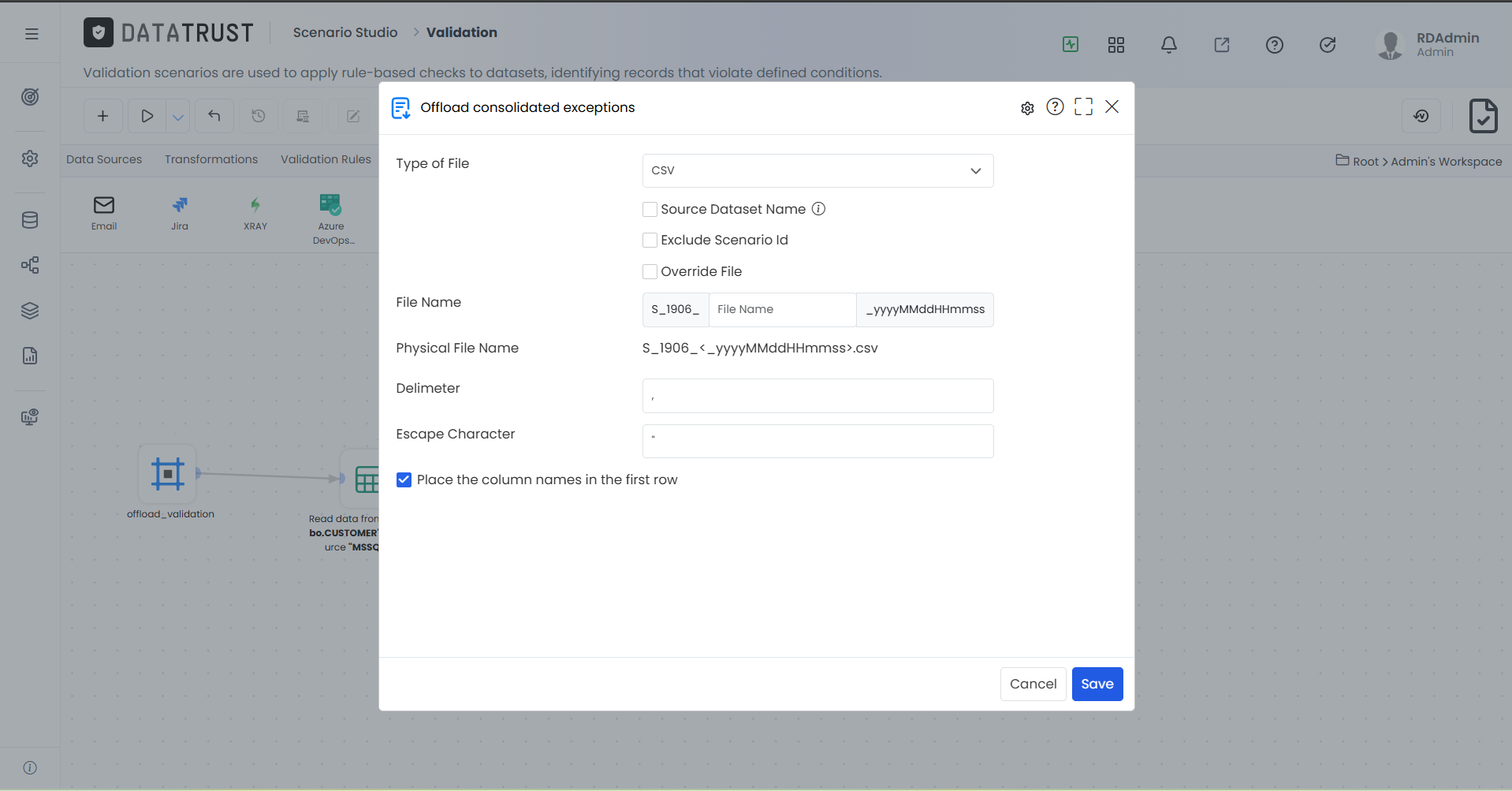Click the 'S_1906_' file name prefix
This screenshot has height=791, width=1512.
(676, 309)
